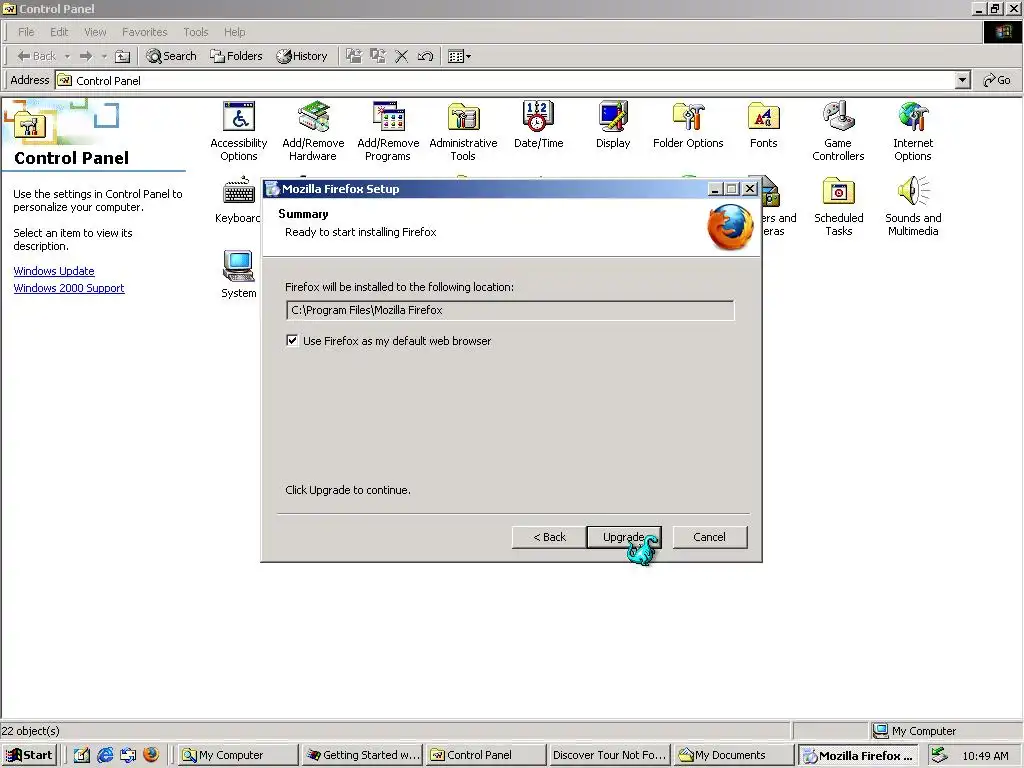Image resolution: width=1024 pixels, height=768 pixels.
Task: Click Cancel in Firefox Setup
Action: [709, 537]
